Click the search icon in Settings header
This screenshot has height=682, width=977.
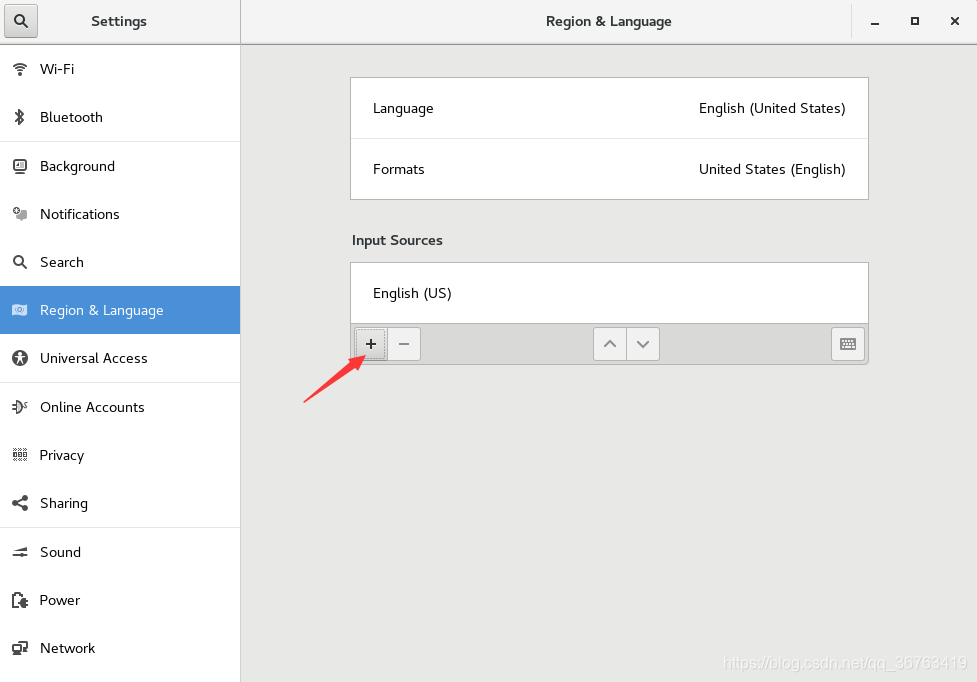(21, 21)
